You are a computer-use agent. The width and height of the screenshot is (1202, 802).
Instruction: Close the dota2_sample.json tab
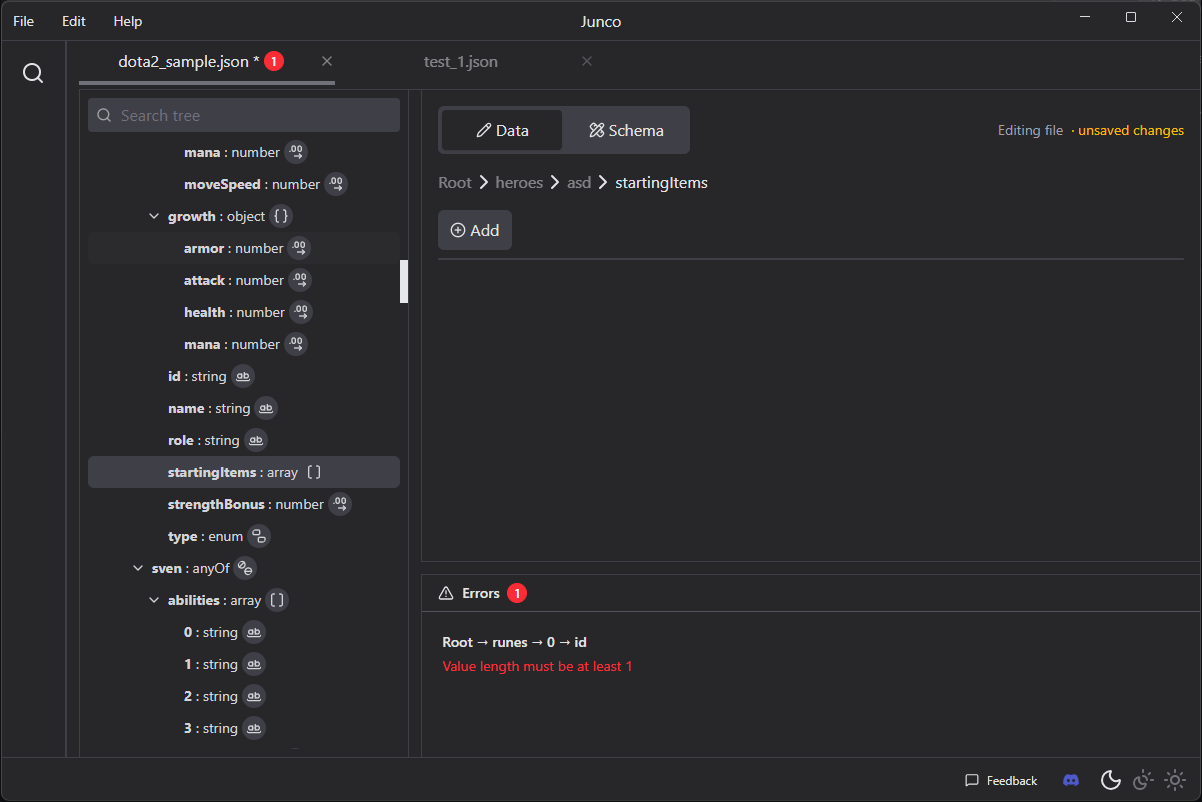tap(327, 61)
